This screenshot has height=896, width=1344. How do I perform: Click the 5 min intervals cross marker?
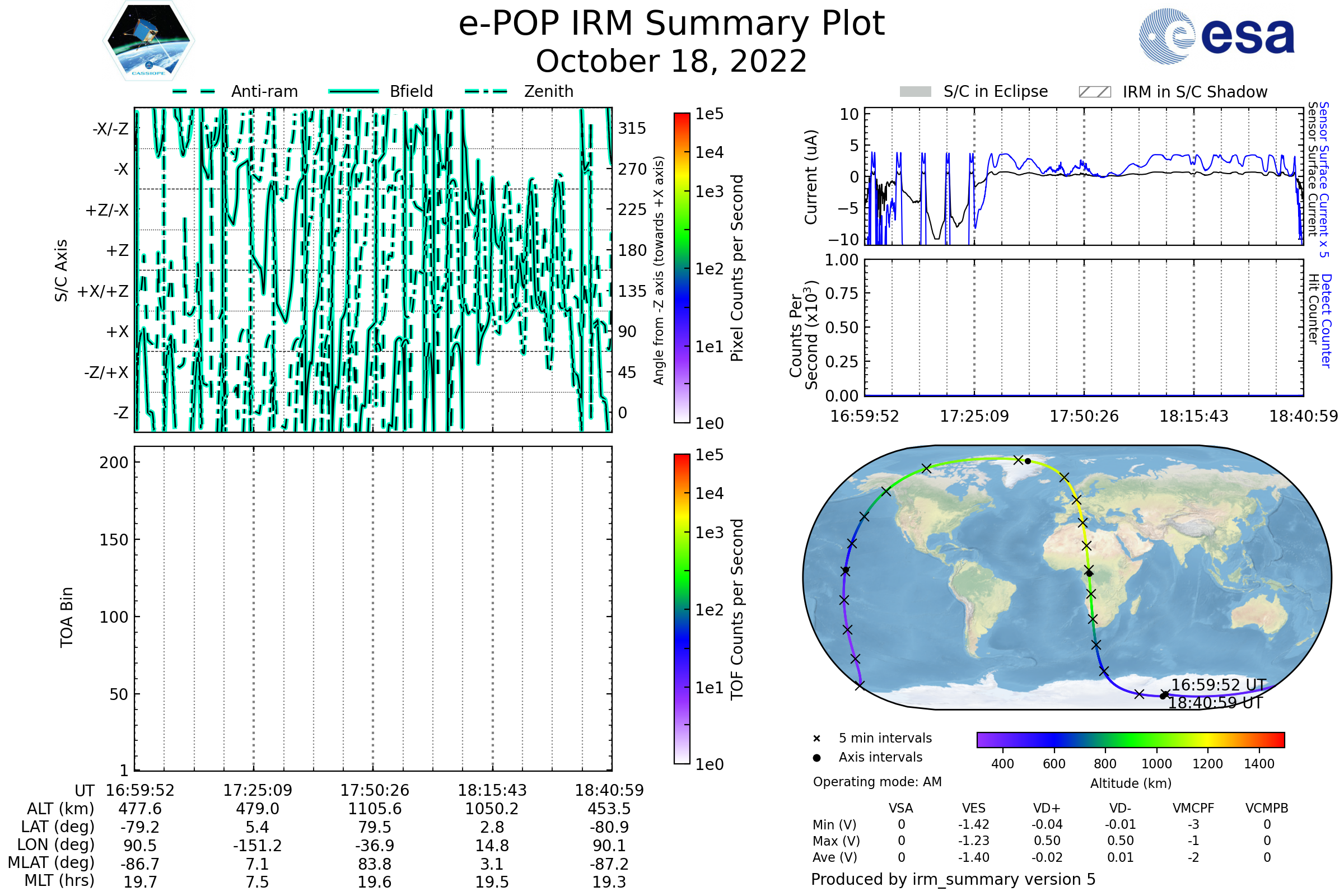coord(816,739)
